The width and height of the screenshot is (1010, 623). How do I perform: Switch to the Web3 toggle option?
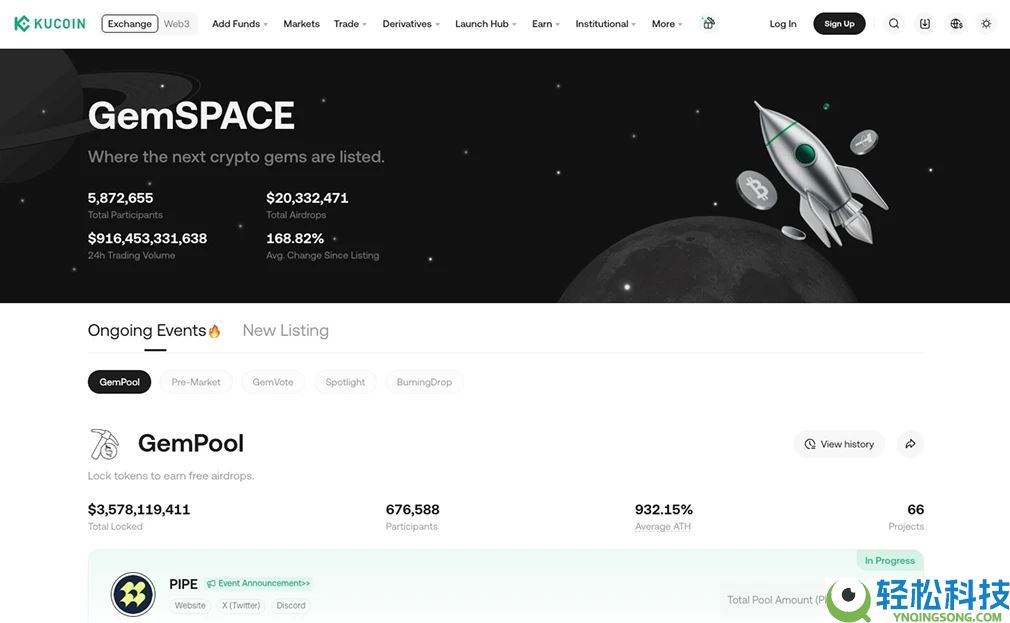[177, 24]
